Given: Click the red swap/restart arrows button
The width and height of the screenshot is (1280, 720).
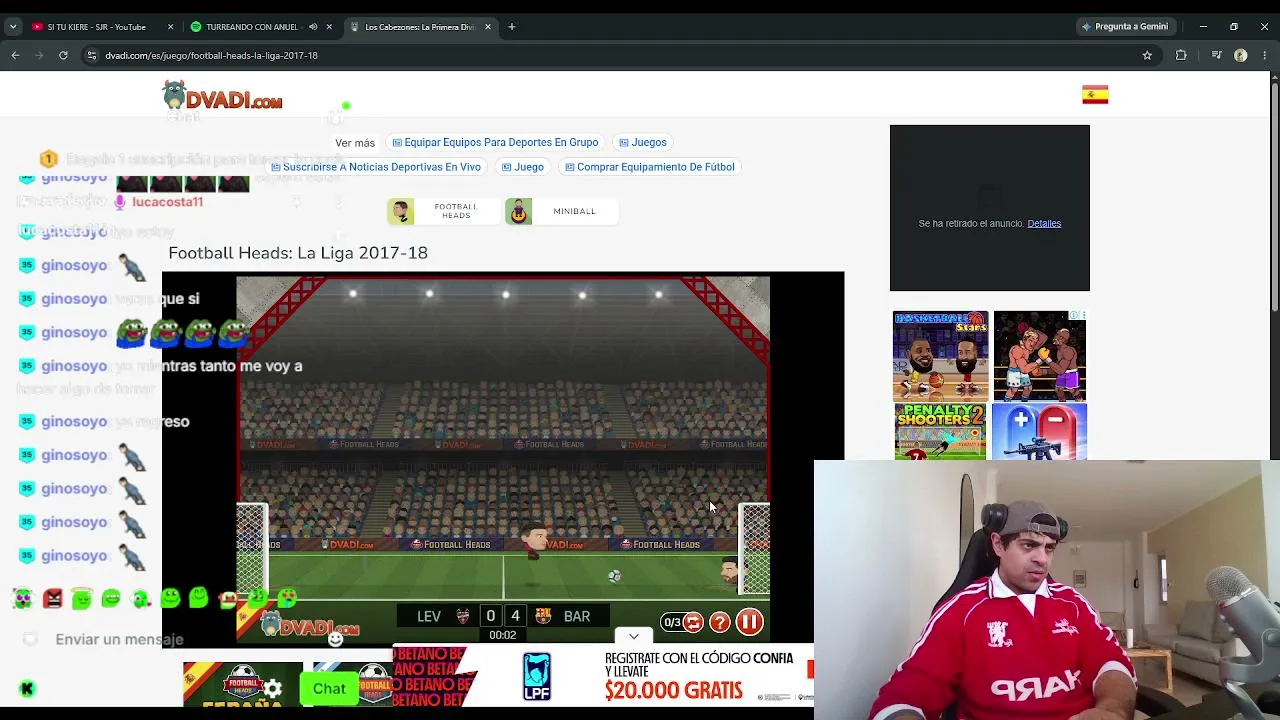Looking at the screenshot, I should point(693,623).
